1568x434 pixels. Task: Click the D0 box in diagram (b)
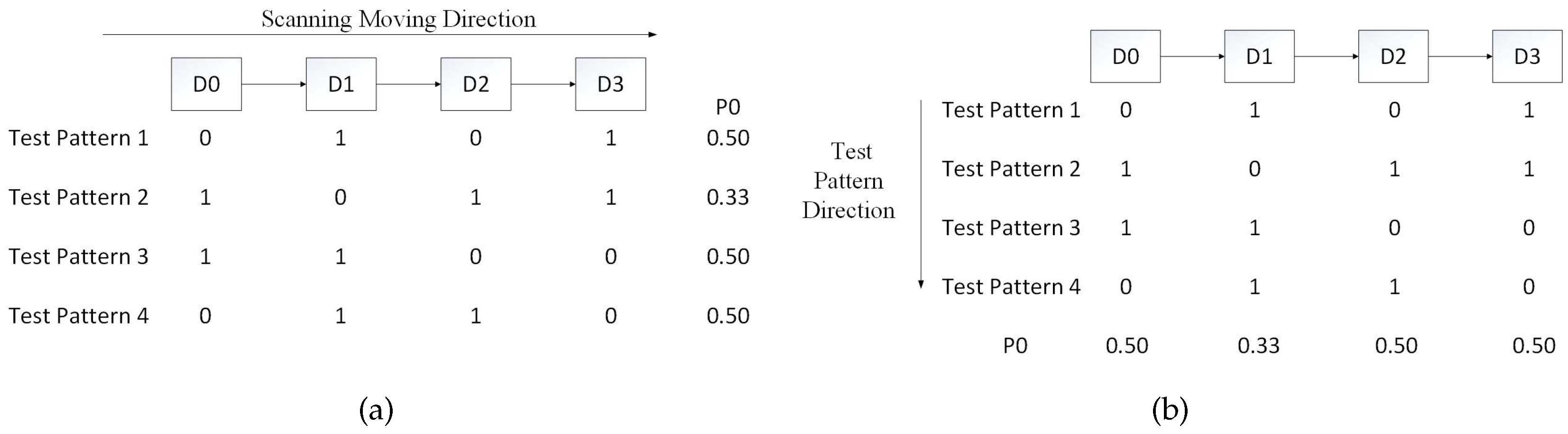tap(1125, 56)
